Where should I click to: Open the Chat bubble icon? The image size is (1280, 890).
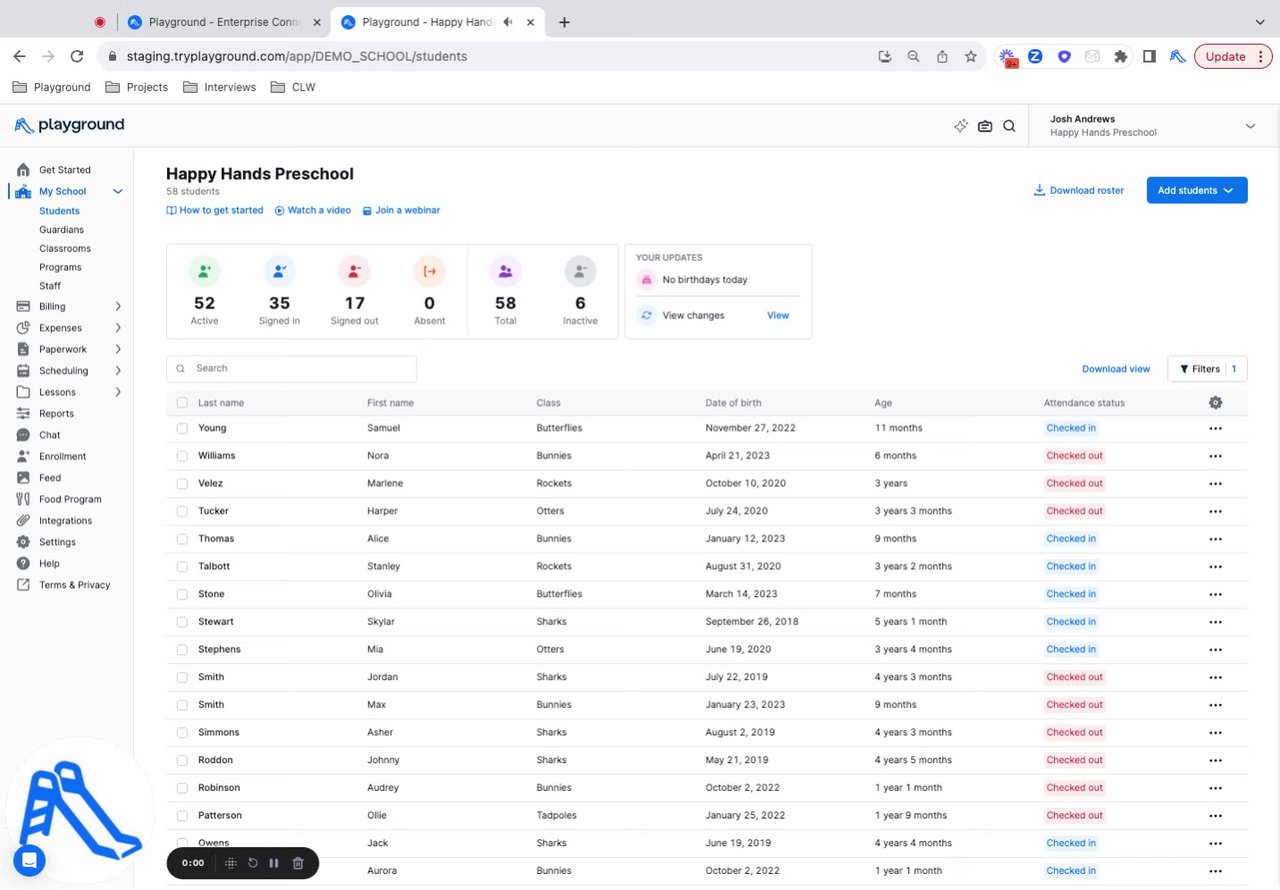(x=23, y=435)
